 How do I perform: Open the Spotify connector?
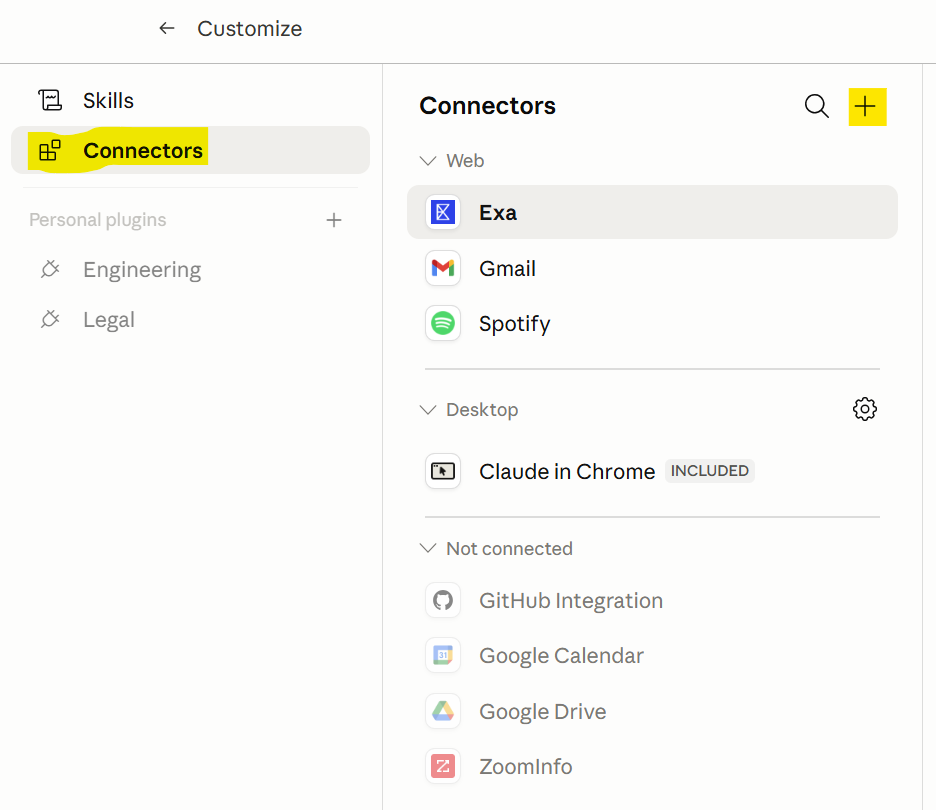pyautogui.click(x=652, y=324)
